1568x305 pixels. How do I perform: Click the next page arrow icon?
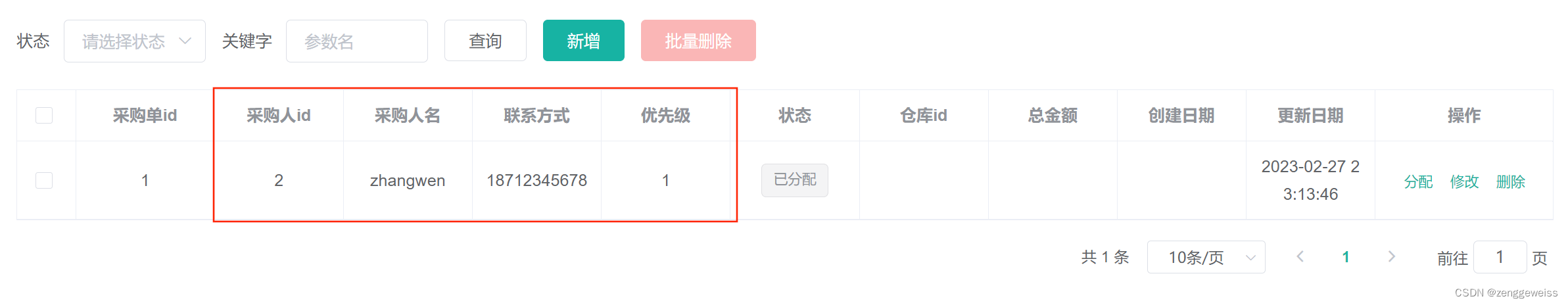point(1391,257)
